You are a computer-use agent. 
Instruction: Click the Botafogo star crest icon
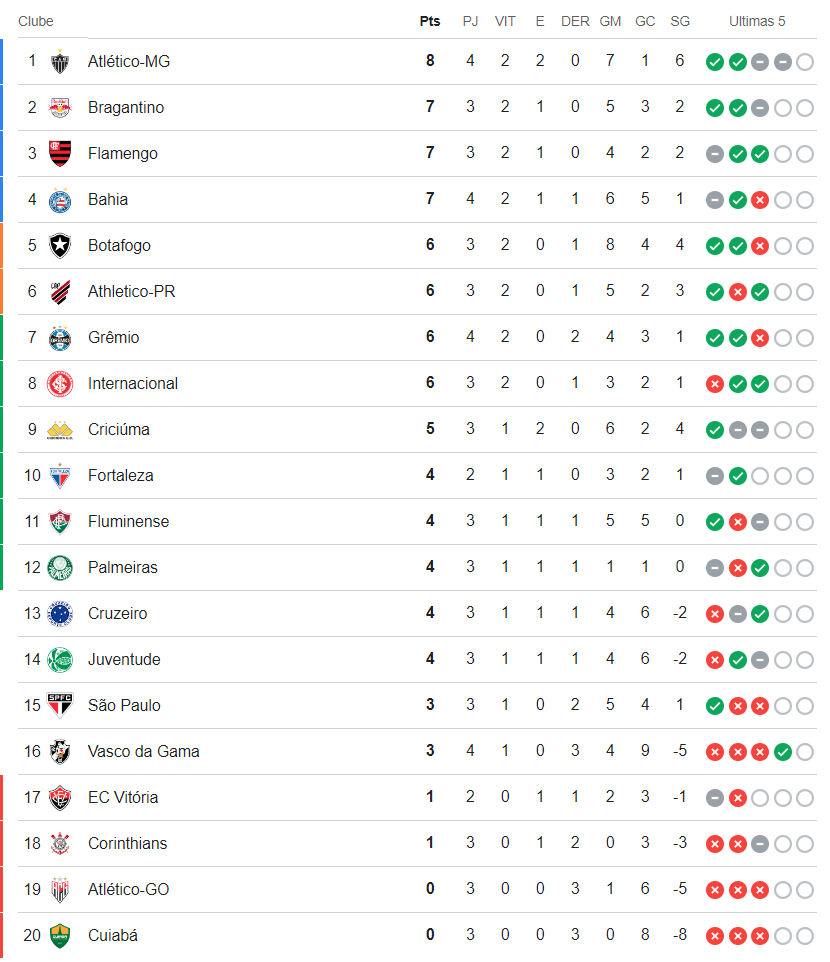pos(60,246)
